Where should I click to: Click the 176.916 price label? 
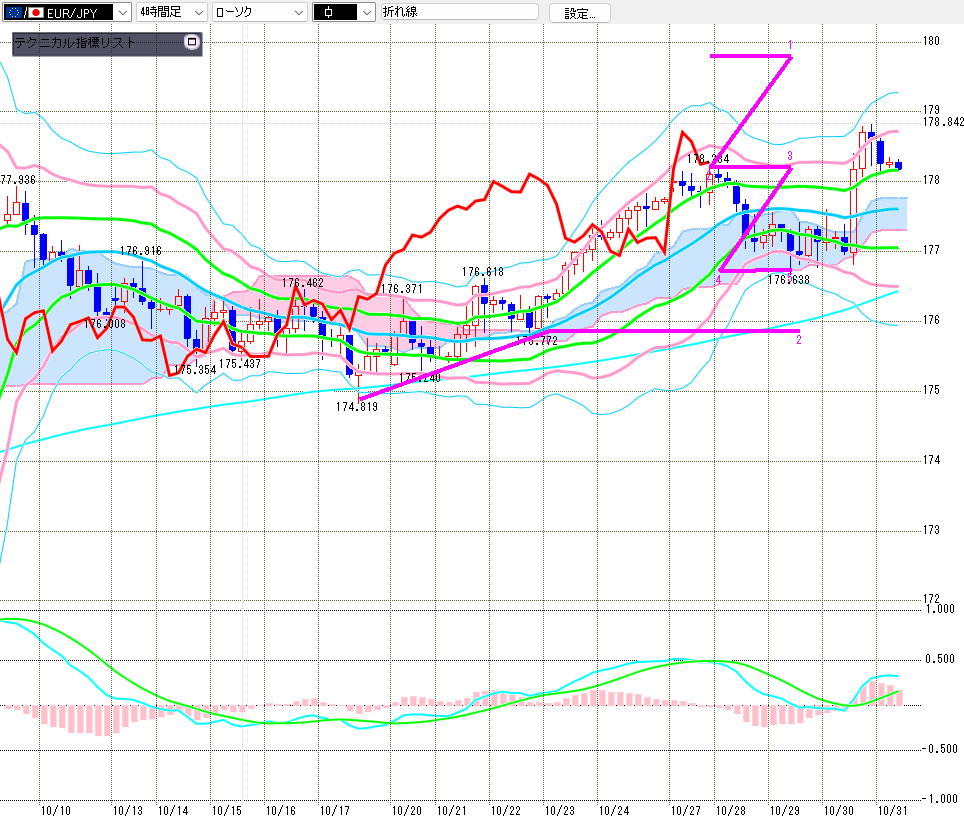[141, 251]
